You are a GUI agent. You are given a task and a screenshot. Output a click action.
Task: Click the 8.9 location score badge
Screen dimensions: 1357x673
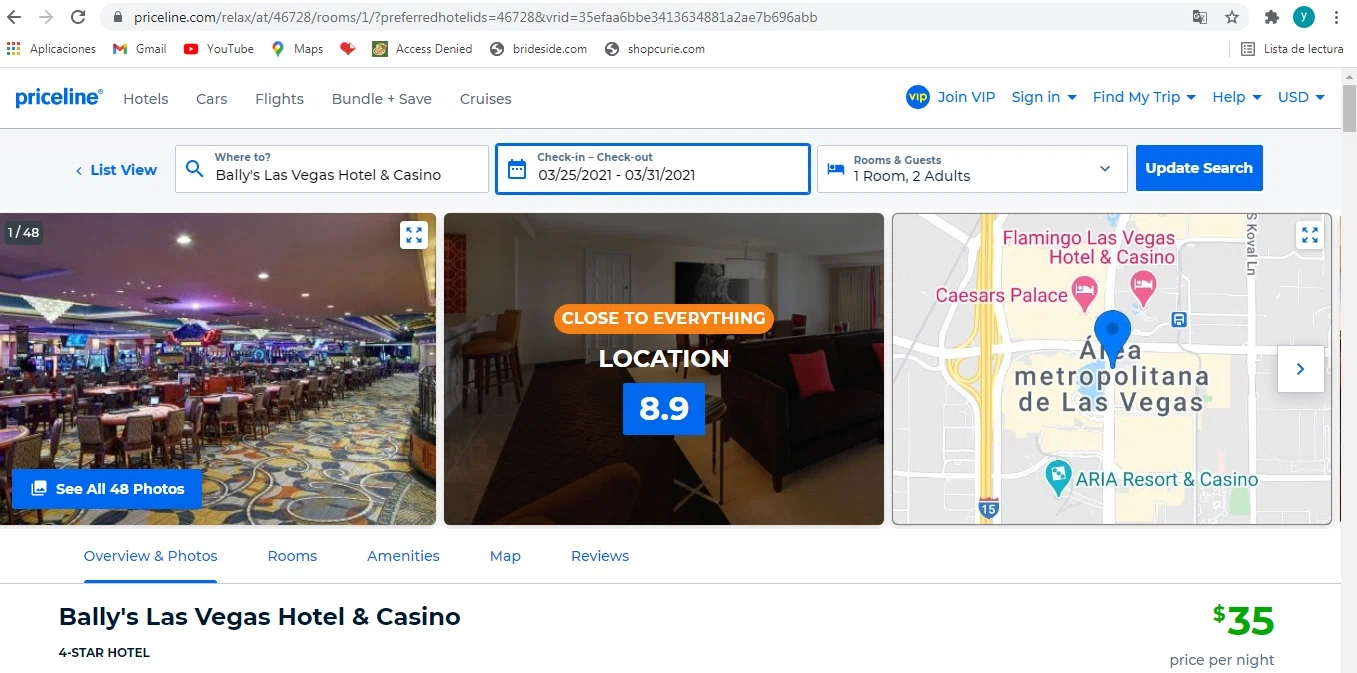(664, 409)
